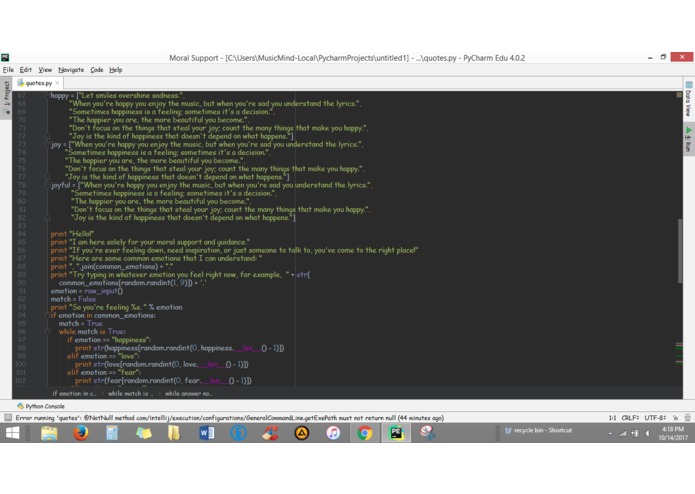Collapse the 'while match is True' fold
Image resolution: width=695 pixels, height=494 pixels.
(x=47, y=332)
